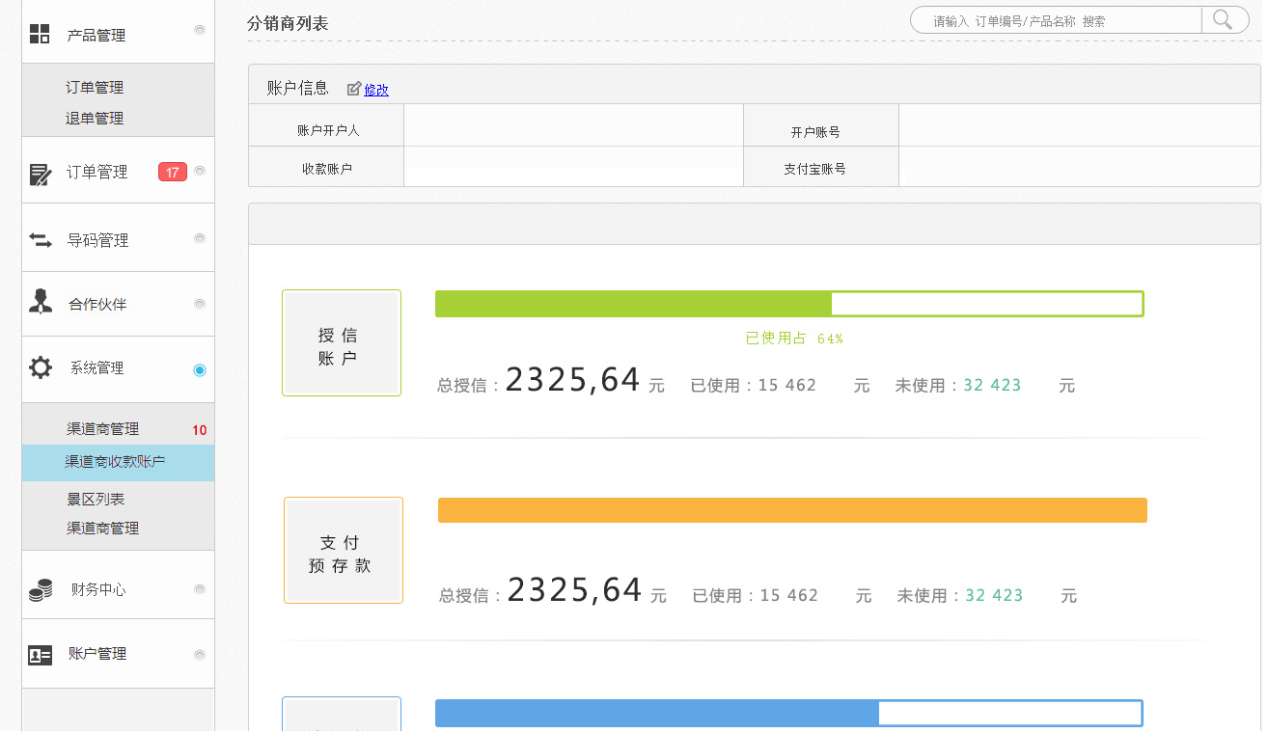Expand the 合作伙伴 sidebar section

coord(97,304)
